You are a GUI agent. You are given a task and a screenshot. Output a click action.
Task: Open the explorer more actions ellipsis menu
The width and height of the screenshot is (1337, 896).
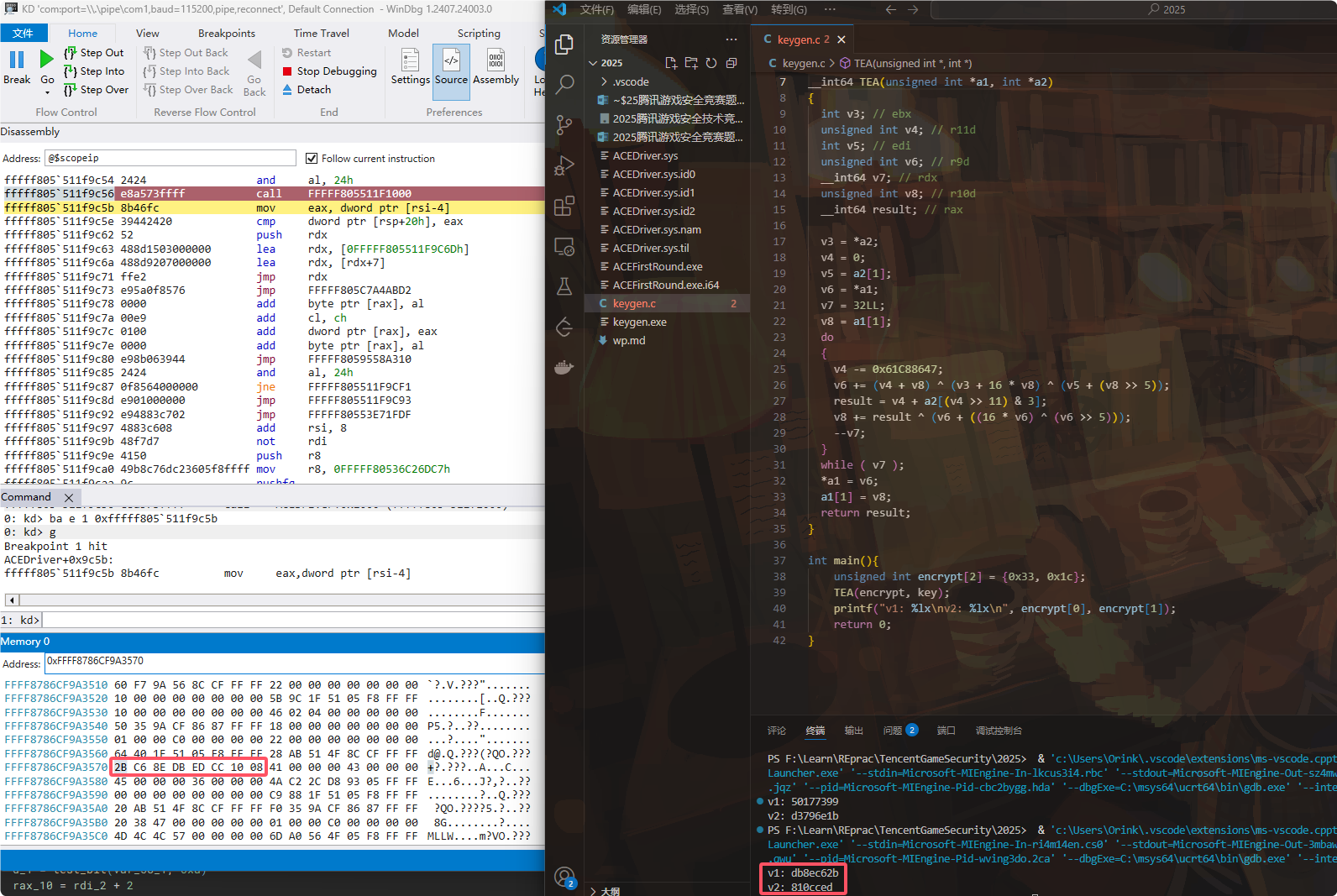click(x=731, y=39)
